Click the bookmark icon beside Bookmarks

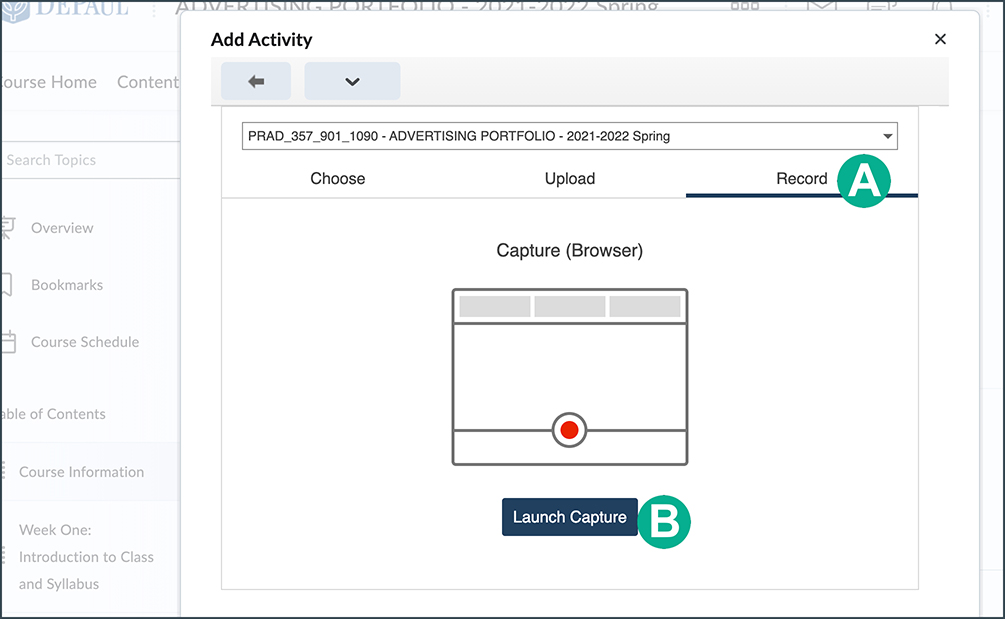click(x=6, y=285)
